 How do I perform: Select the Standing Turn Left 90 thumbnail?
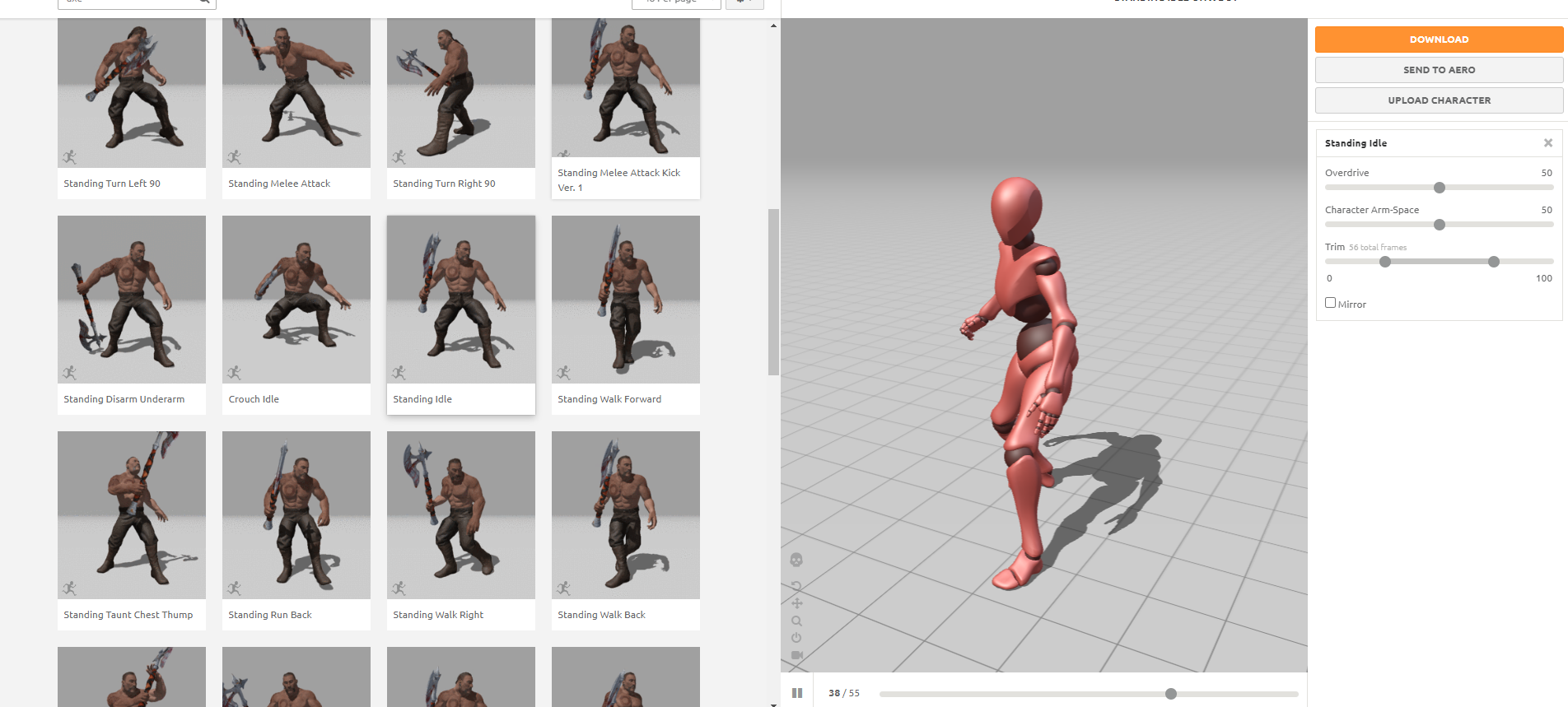[132, 92]
